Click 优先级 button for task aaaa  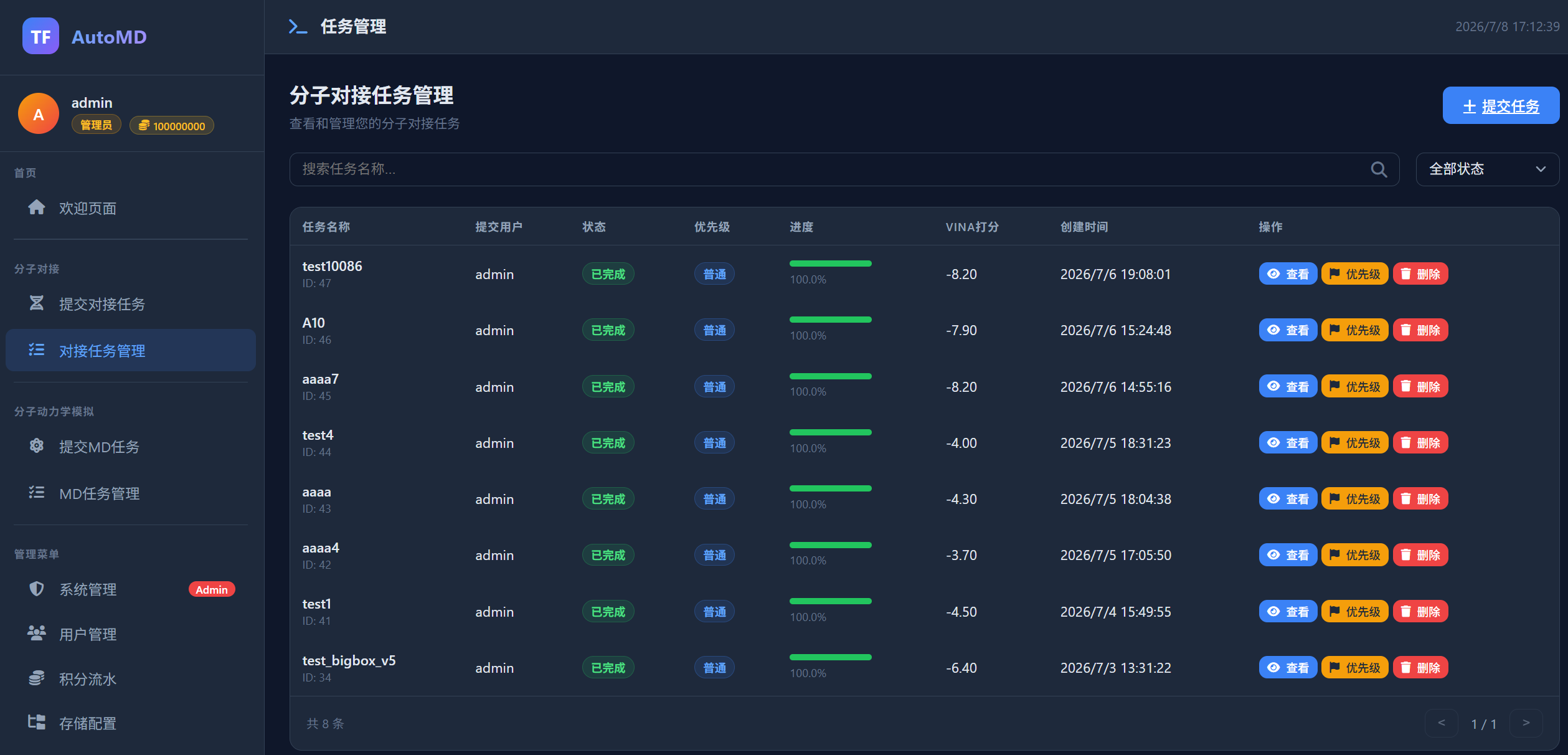pyautogui.click(x=1354, y=498)
